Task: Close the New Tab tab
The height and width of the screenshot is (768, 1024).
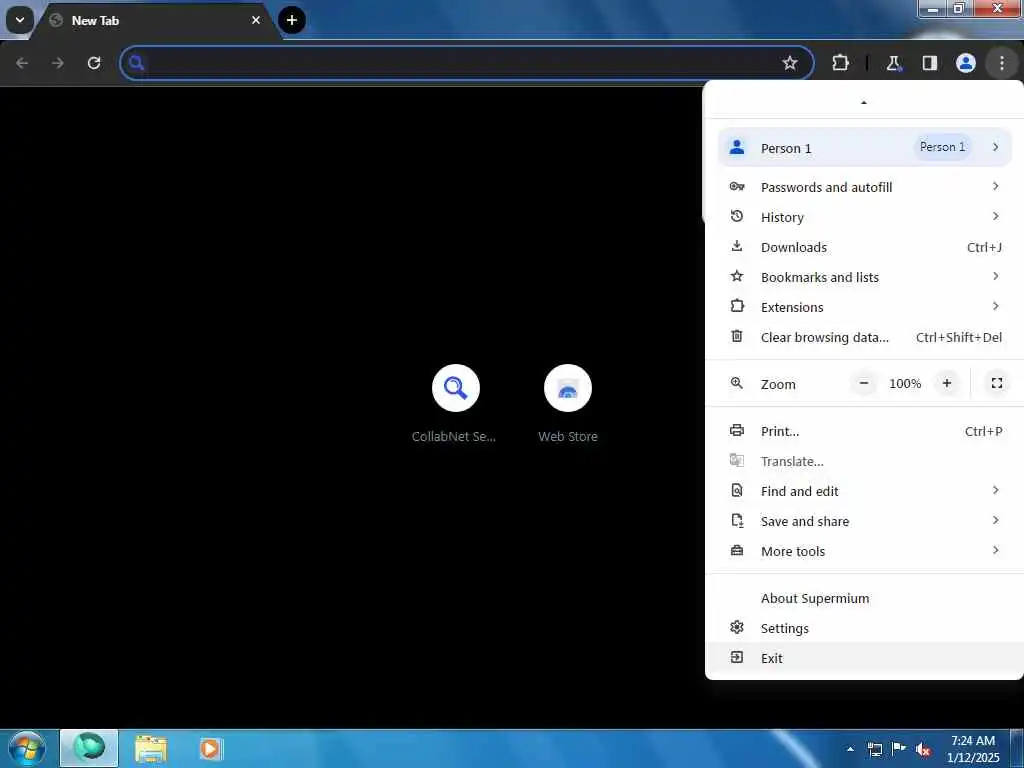Action: pyautogui.click(x=256, y=20)
